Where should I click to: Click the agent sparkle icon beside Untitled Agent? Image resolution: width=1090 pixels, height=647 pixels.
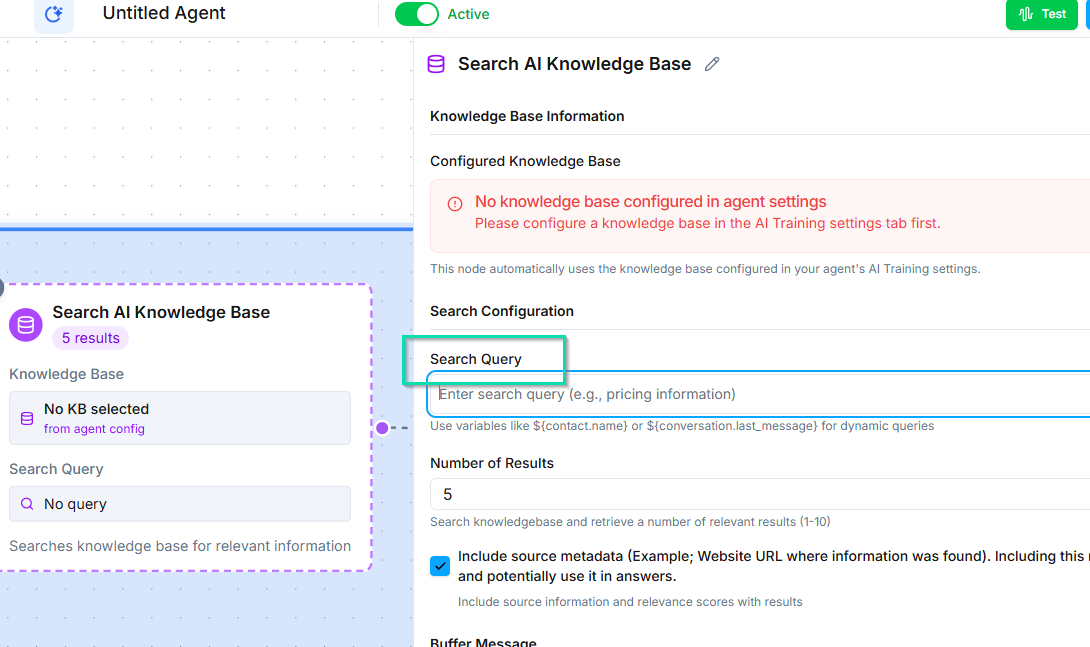coord(54,14)
